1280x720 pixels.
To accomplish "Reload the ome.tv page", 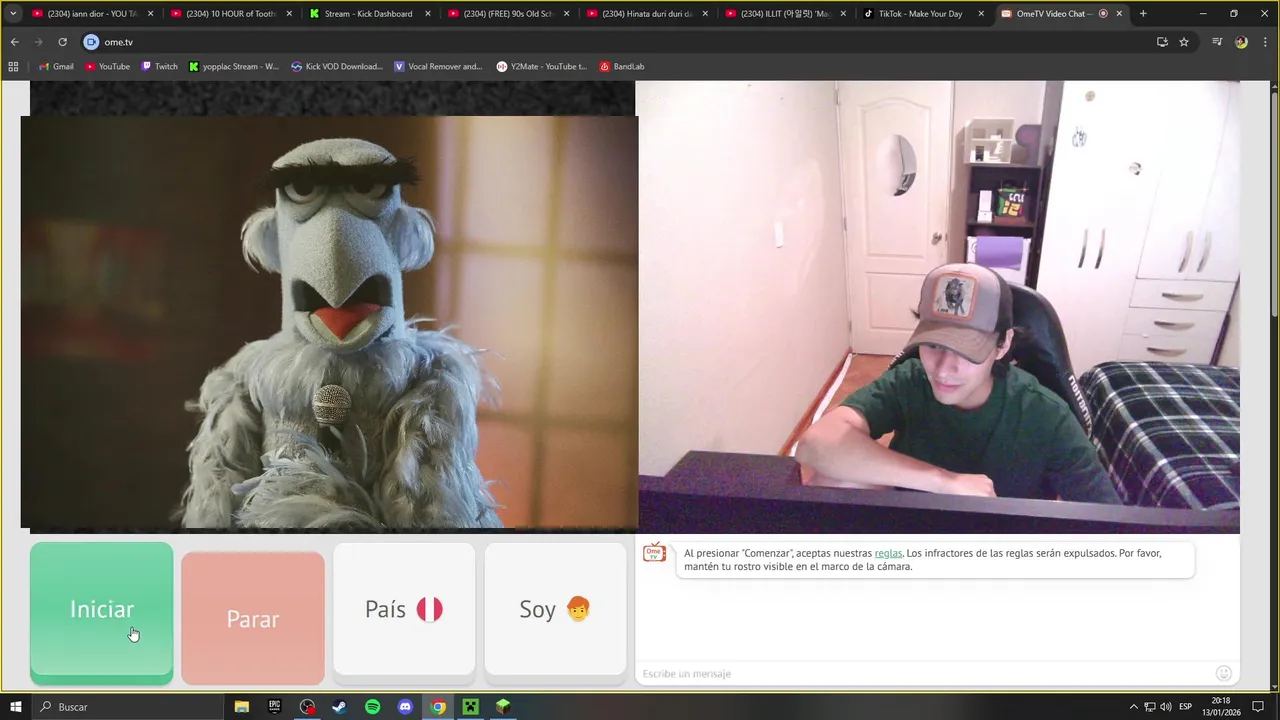I will (62, 42).
